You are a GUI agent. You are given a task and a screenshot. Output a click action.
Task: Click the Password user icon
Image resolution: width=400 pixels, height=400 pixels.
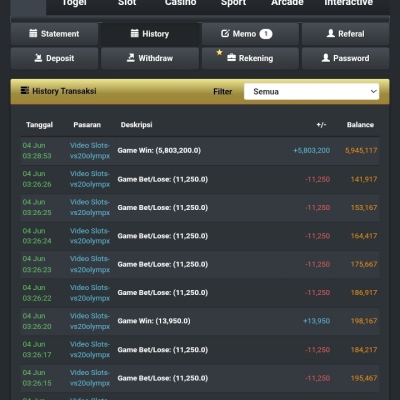pos(326,58)
